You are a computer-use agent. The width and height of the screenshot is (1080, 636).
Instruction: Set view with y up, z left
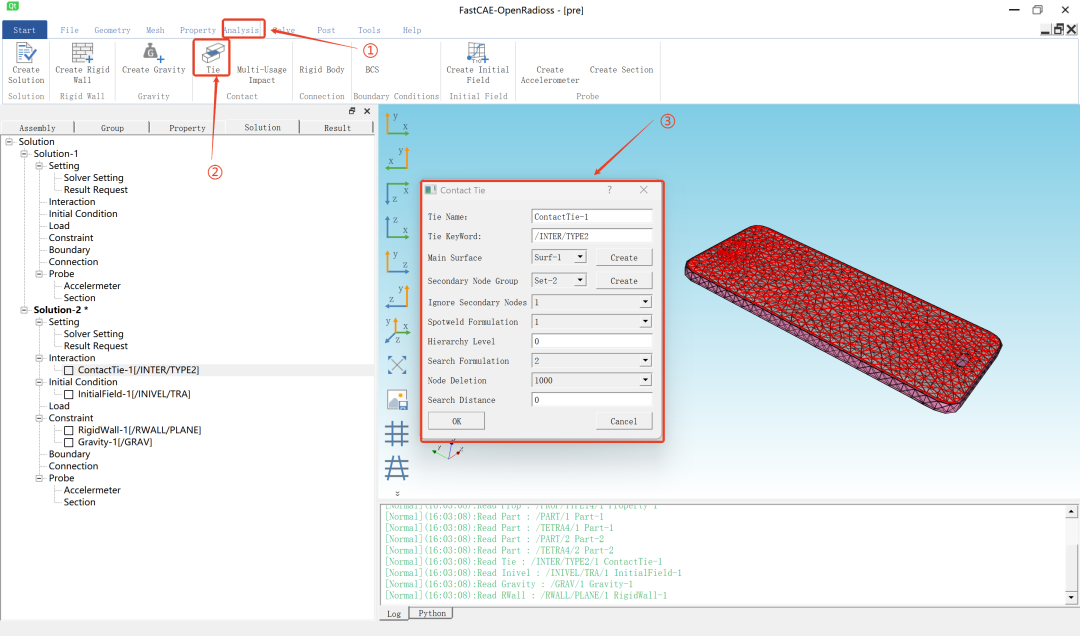click(397, 296)
